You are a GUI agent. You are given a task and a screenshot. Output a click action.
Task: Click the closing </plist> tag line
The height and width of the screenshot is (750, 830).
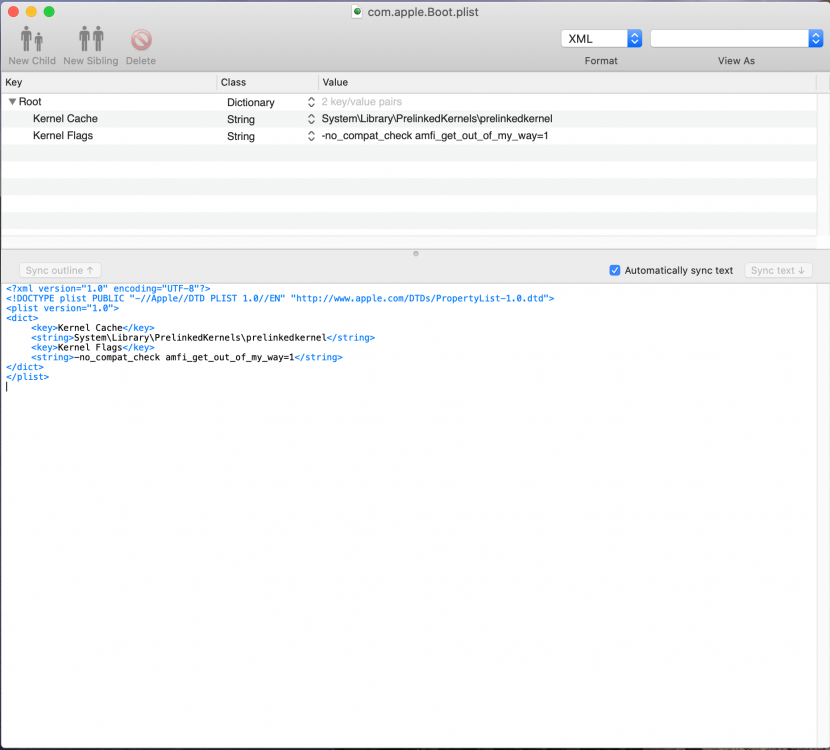coord(28,377)
